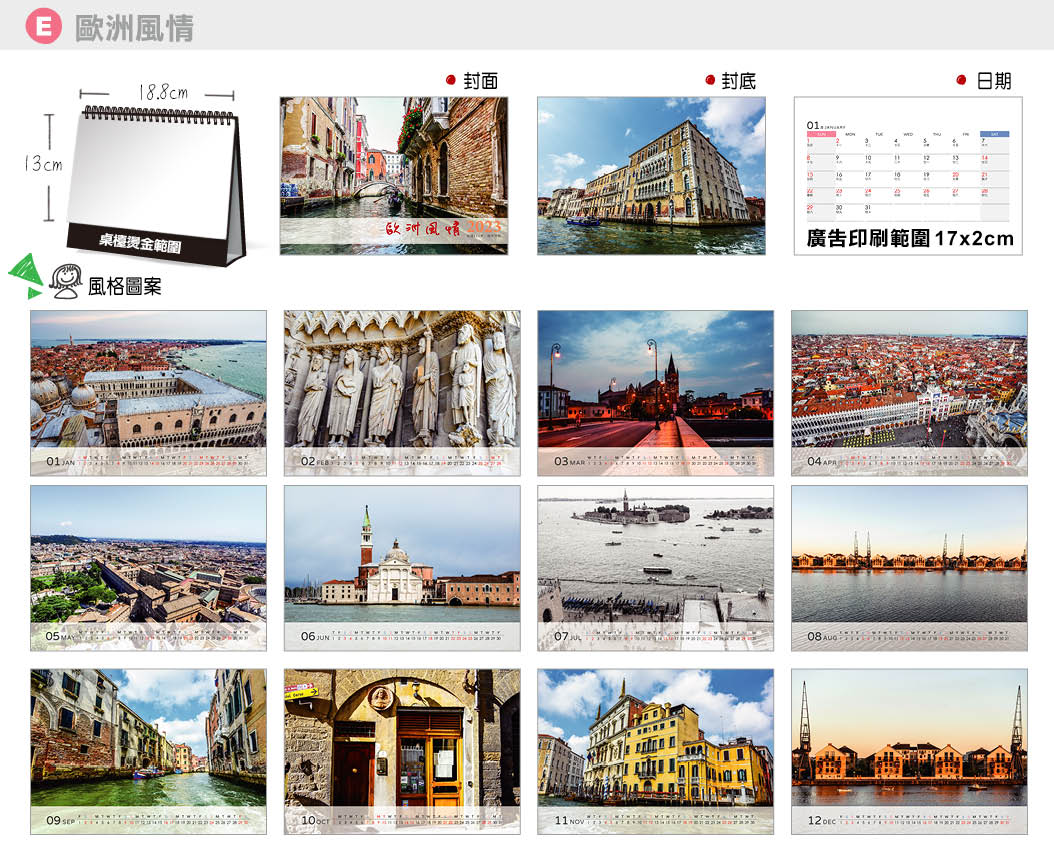Select the desk calendar stand illustration
This screenshot has height=855, width=1054.
pyautogui.click(x=156, y=186)
